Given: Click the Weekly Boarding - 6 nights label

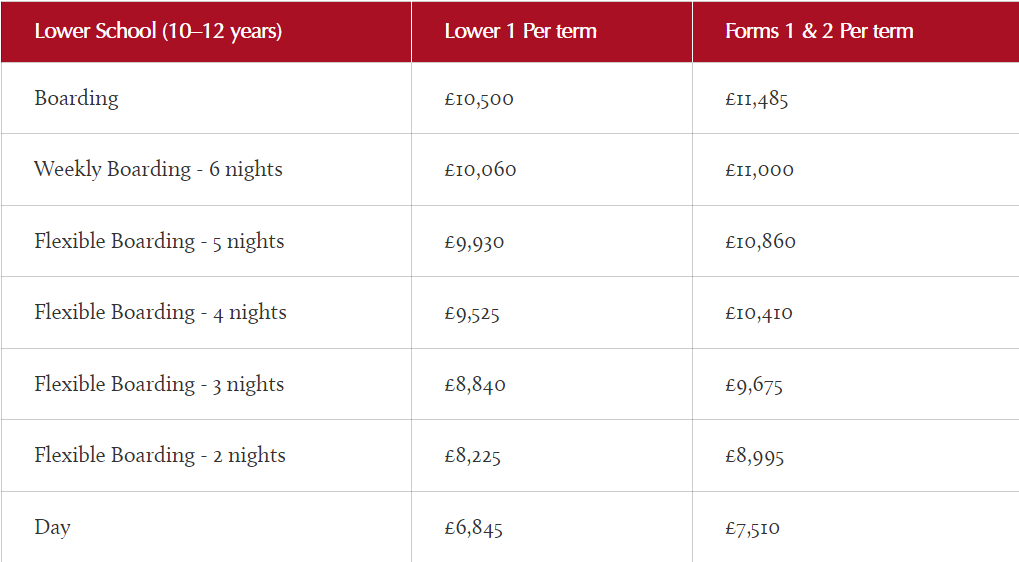Looking at the screenshot, I should pos(159,170).
